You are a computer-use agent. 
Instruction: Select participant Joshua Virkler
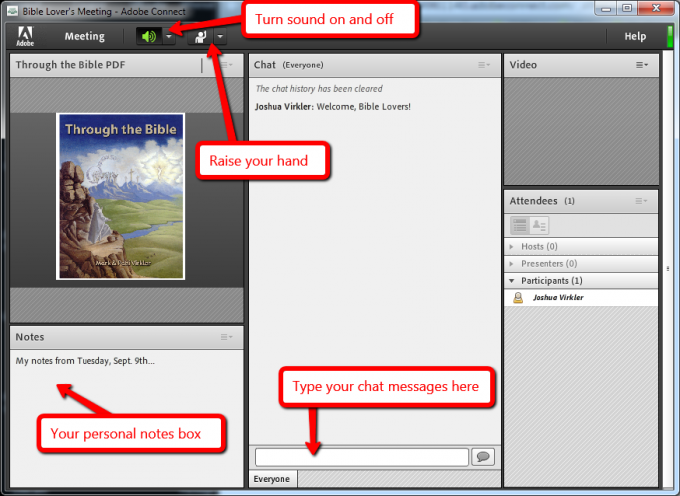[581, 297]
